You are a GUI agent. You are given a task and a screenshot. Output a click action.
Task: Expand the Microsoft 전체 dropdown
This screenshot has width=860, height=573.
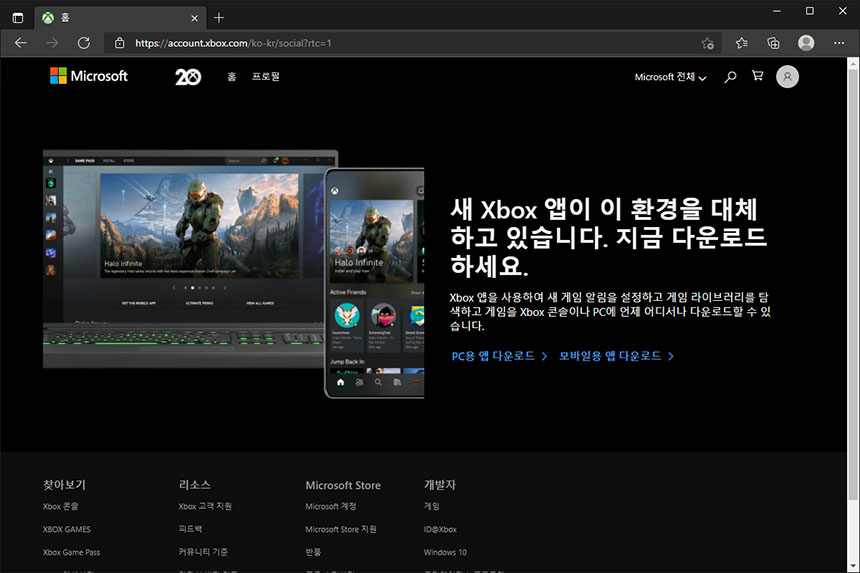tap(670, 77)
